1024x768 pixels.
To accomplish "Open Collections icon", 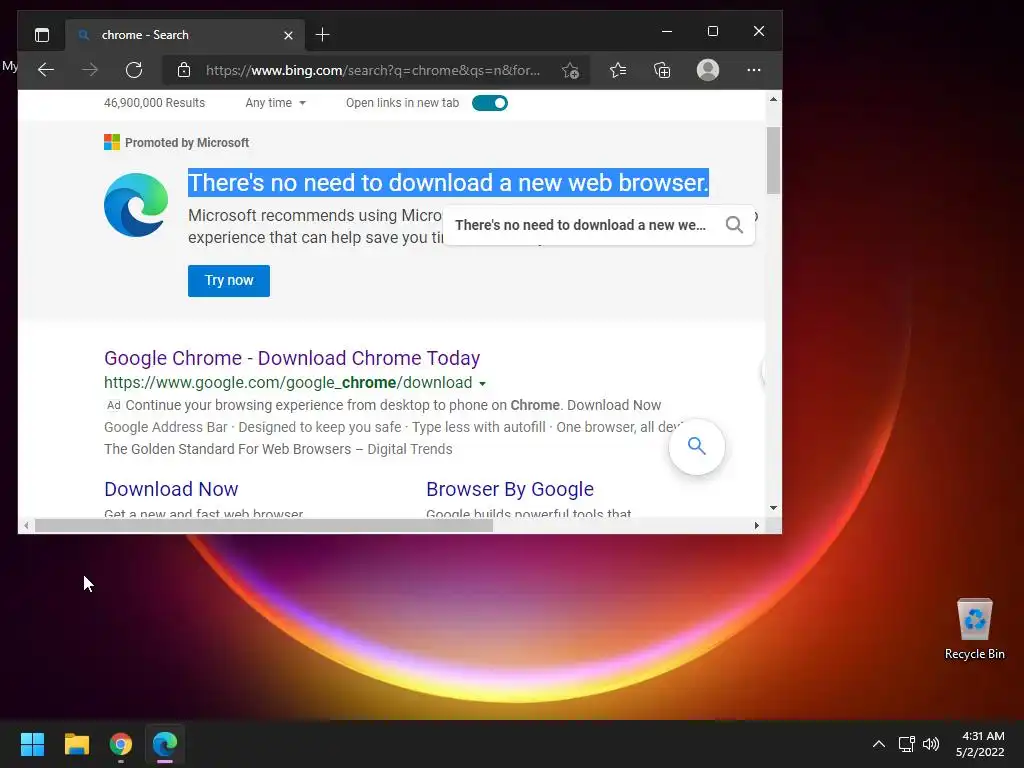I will [662, 70].
